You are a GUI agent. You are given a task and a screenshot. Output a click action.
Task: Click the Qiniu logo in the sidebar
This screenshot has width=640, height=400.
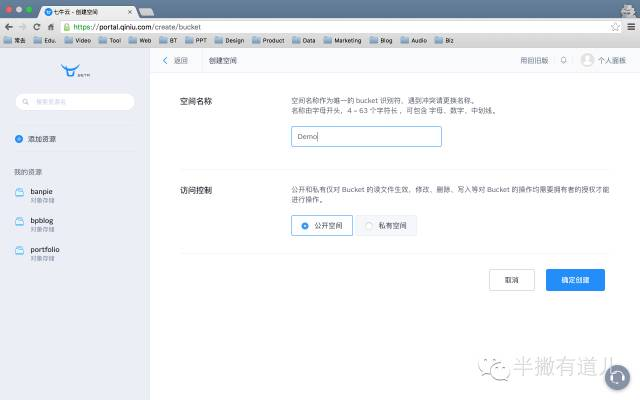point(69,70)
